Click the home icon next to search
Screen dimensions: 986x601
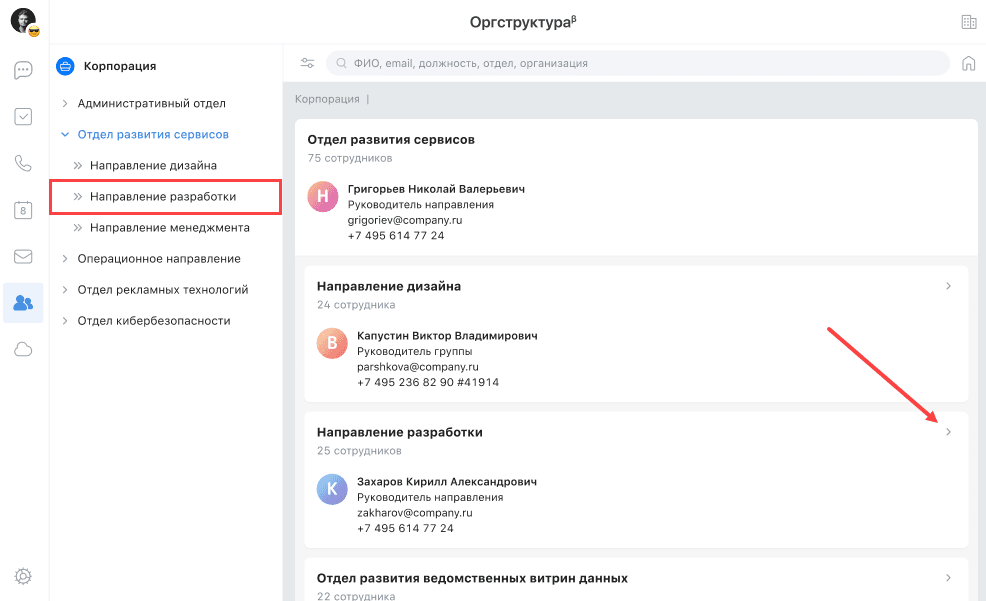(969, 63)
